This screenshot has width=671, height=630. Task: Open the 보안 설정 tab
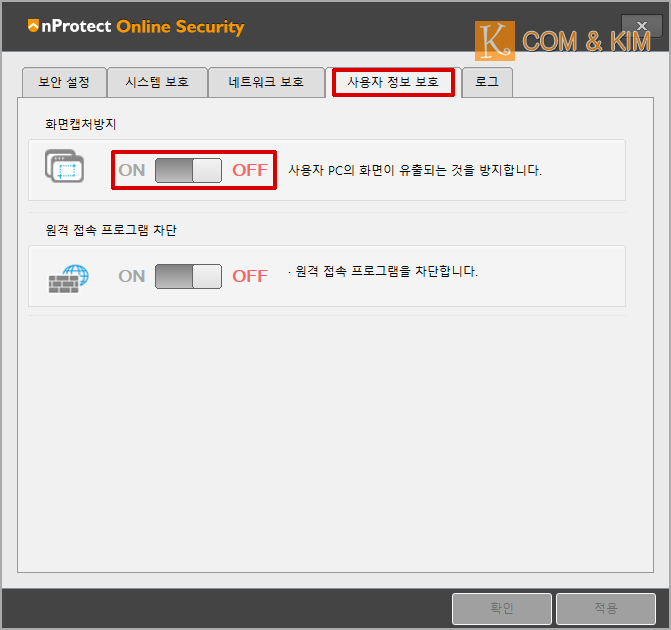point(64,82)
